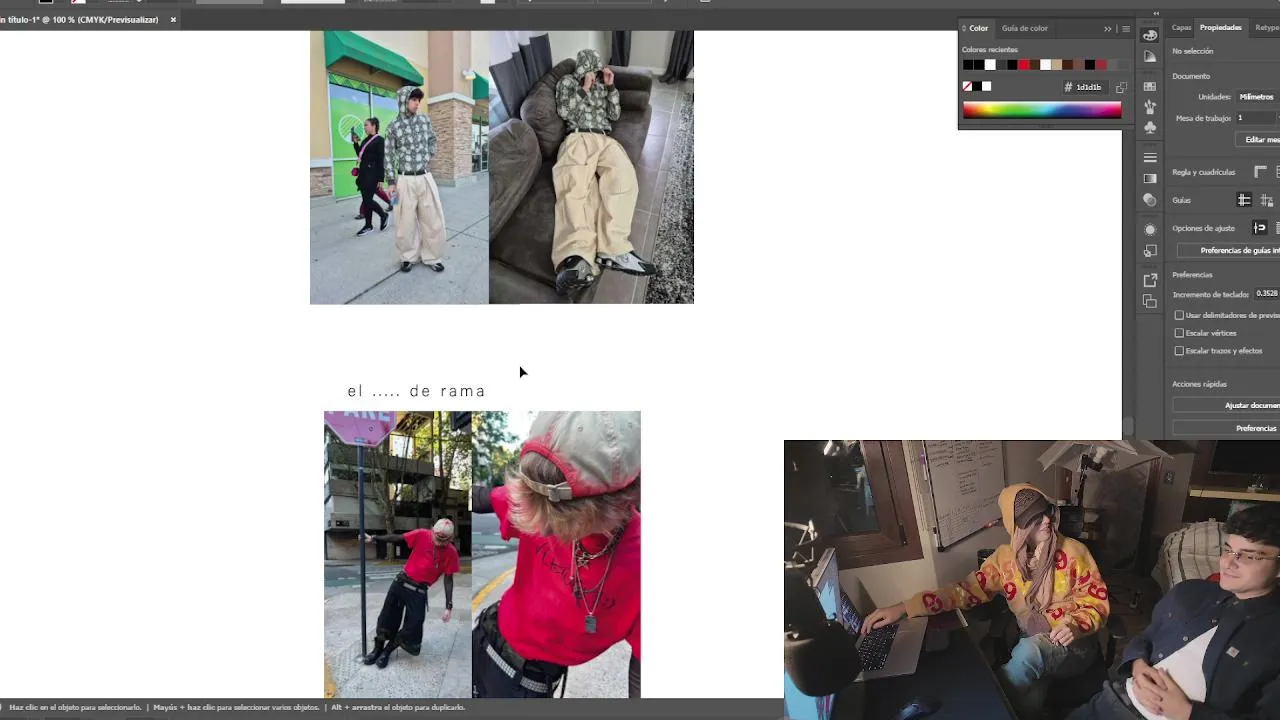Screen dimensions: 1280x720
Task: Switch to the Retype tab
Action: (x=1267, y=28)
